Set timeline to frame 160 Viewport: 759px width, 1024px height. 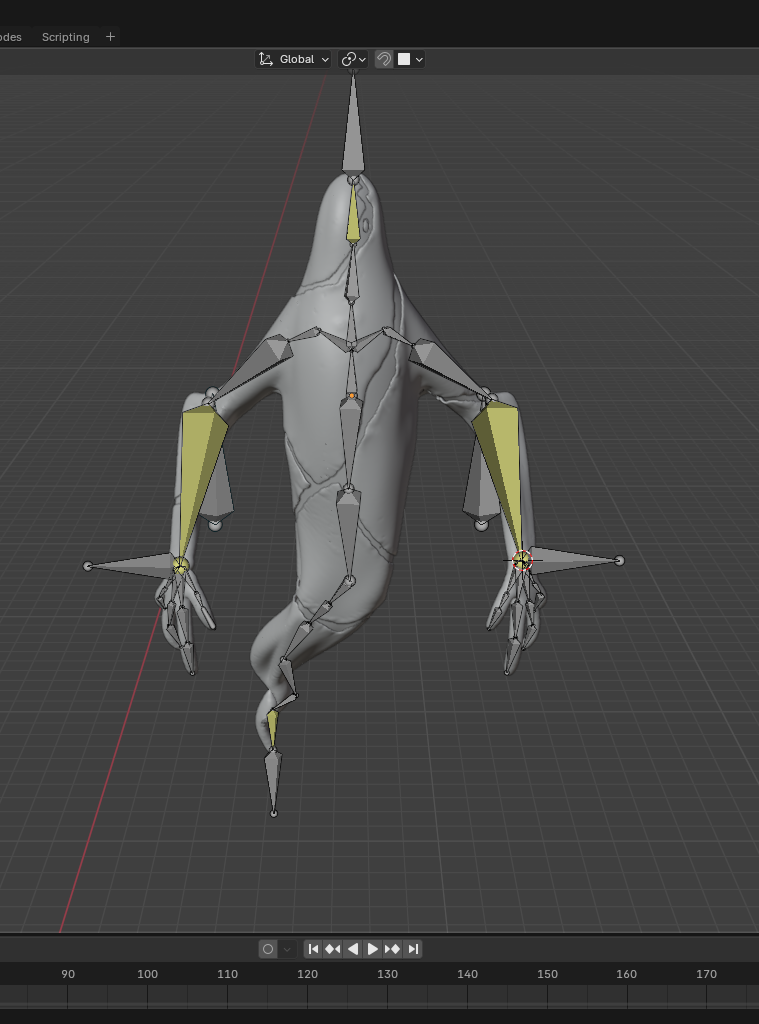(x=626, y=974)
